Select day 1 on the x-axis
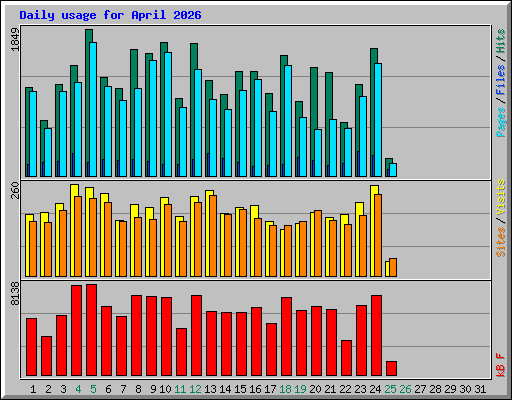The image size is (512, 400). point(33,389)
